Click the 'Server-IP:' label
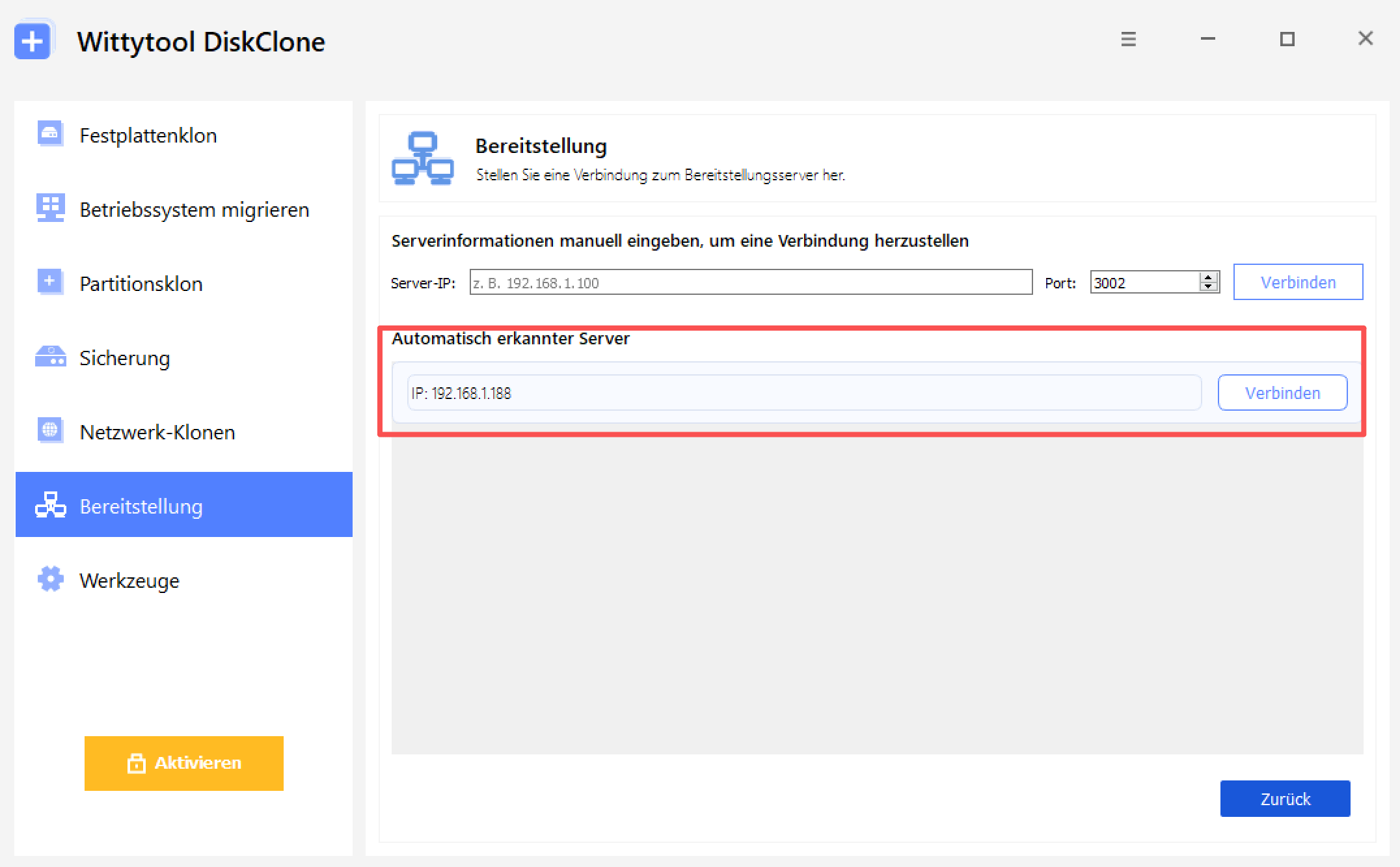 (423, 283)
